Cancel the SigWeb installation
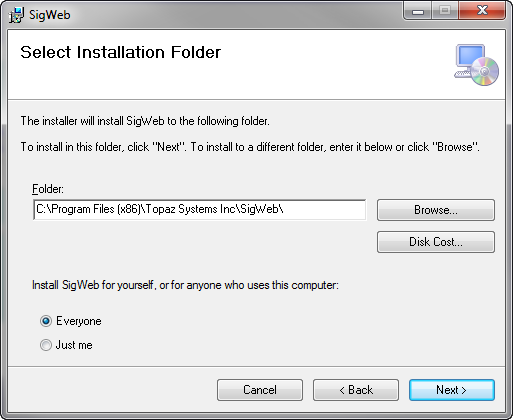The height and width of the screenshot is (420, 513). [260, 390]
